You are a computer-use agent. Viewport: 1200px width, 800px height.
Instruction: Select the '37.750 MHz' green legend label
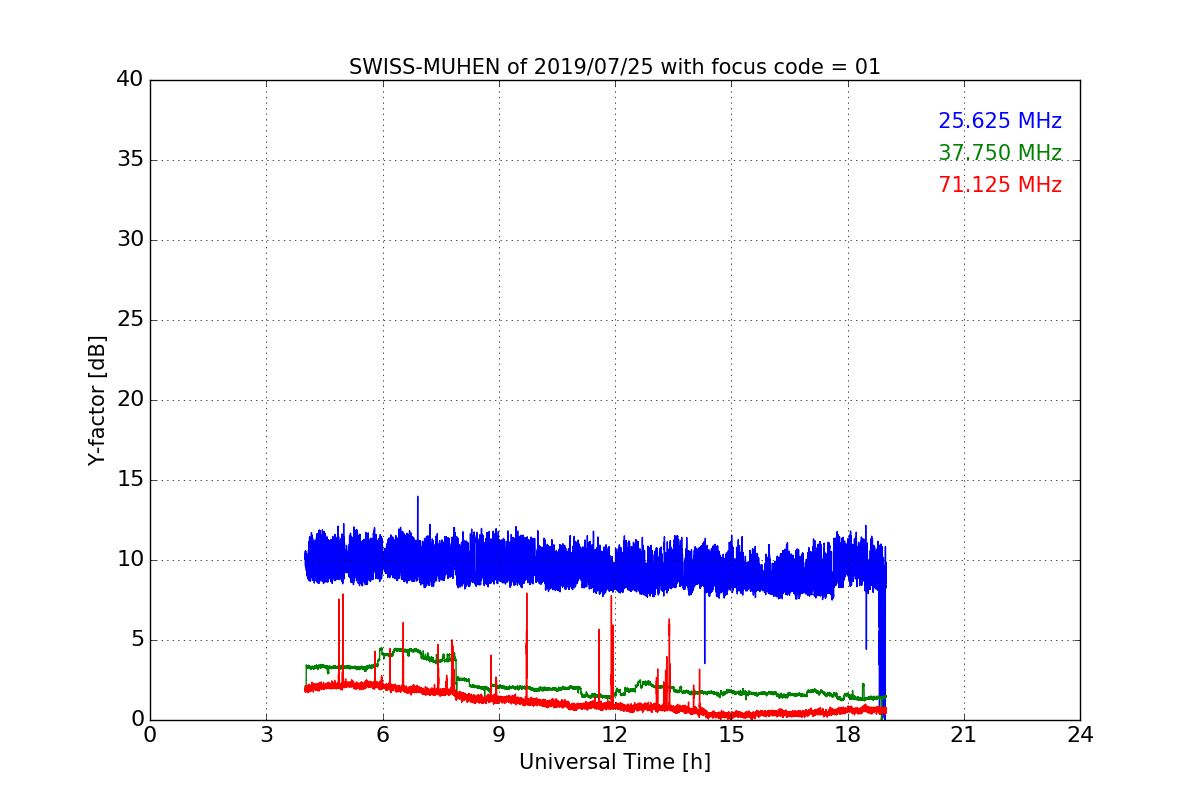click(1000, 153)
